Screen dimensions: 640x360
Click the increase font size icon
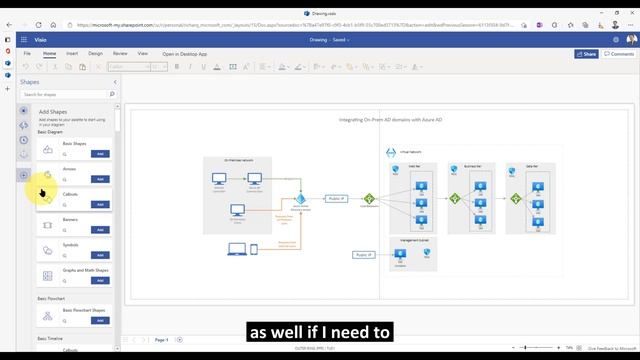[x=246, y=67]
